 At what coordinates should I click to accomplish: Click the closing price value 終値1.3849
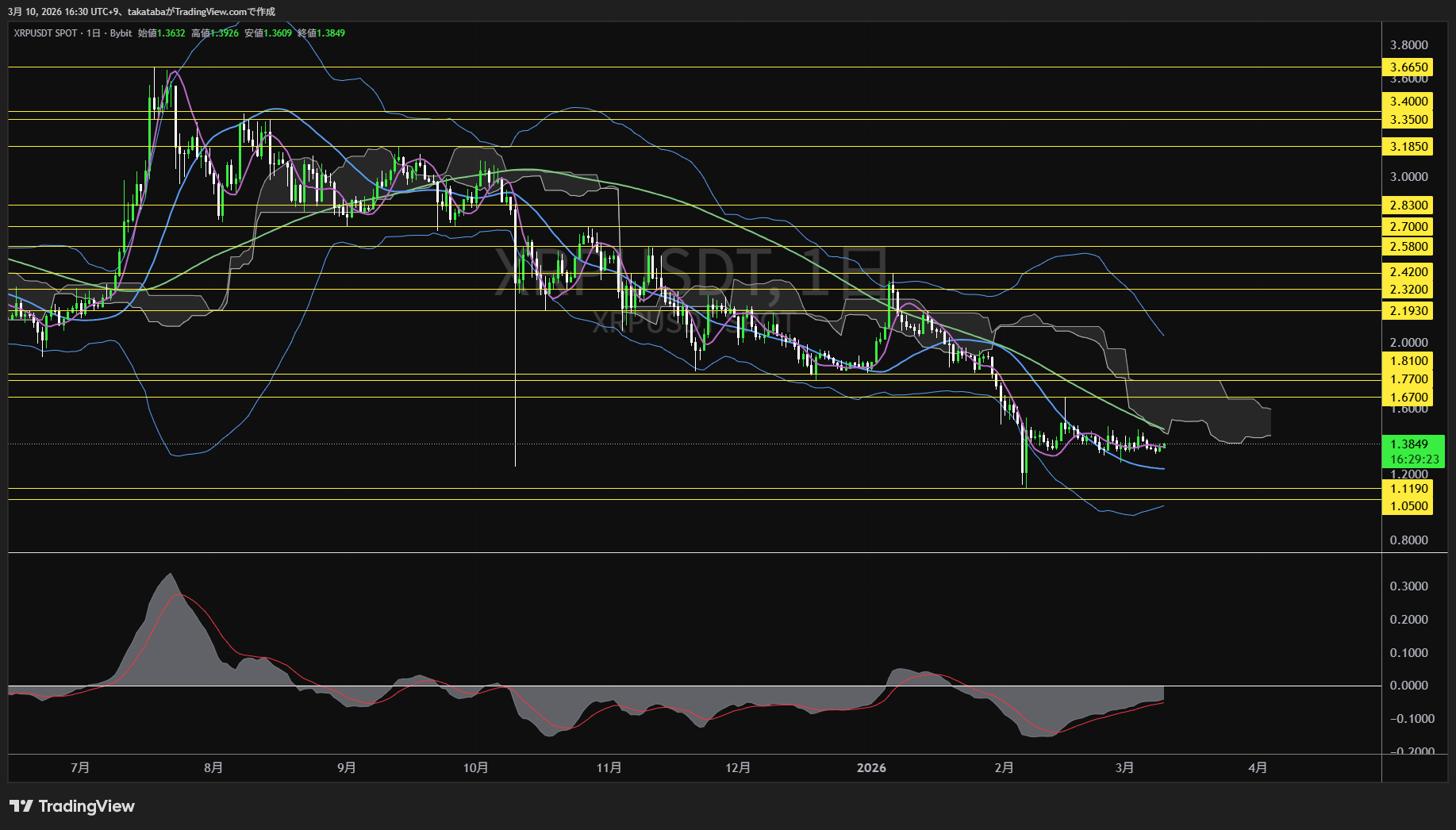point(321,33)
